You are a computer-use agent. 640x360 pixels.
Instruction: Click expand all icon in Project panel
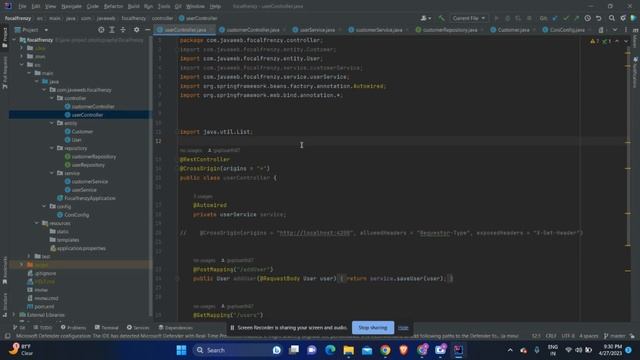tap(112, 30)
